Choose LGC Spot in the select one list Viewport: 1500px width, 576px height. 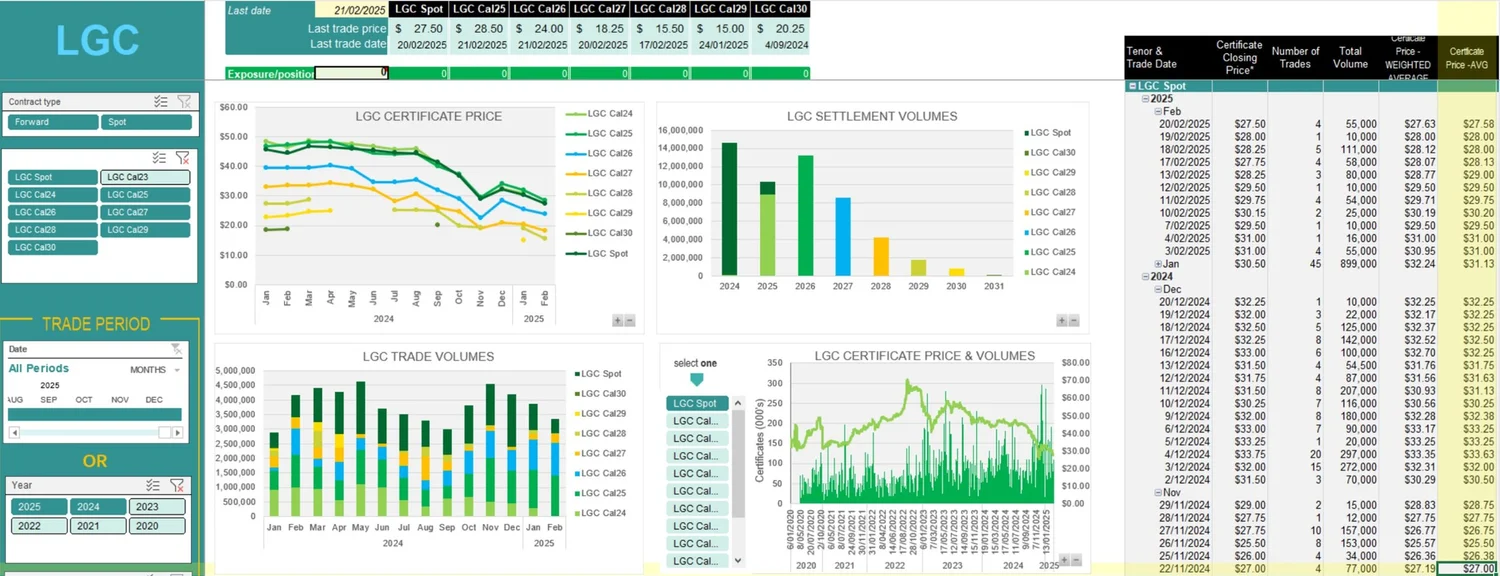click(x=696, y=403)
